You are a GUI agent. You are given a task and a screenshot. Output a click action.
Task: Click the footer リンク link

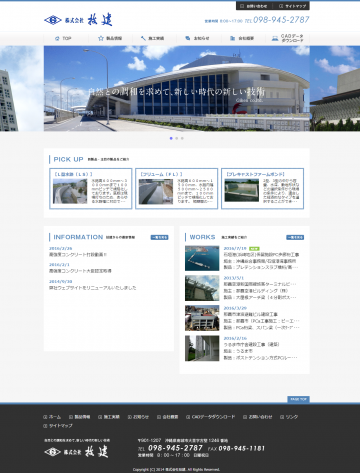tap(289, 417)
